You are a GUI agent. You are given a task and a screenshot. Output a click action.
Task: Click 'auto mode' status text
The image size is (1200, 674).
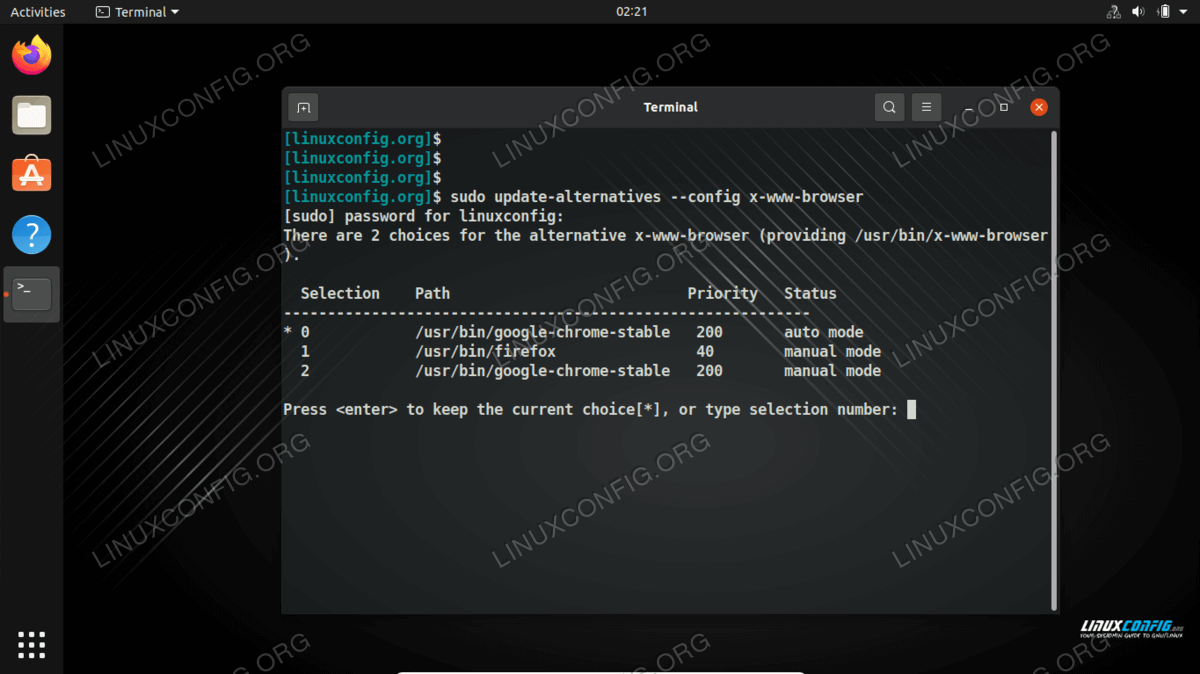pos(824,332)
